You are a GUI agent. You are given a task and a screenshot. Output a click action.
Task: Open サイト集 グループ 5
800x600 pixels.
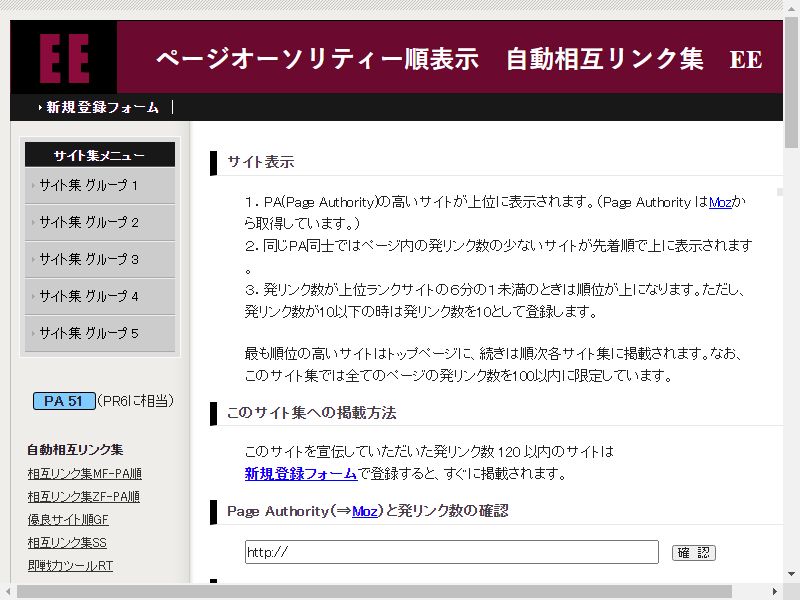pos(99,333)
